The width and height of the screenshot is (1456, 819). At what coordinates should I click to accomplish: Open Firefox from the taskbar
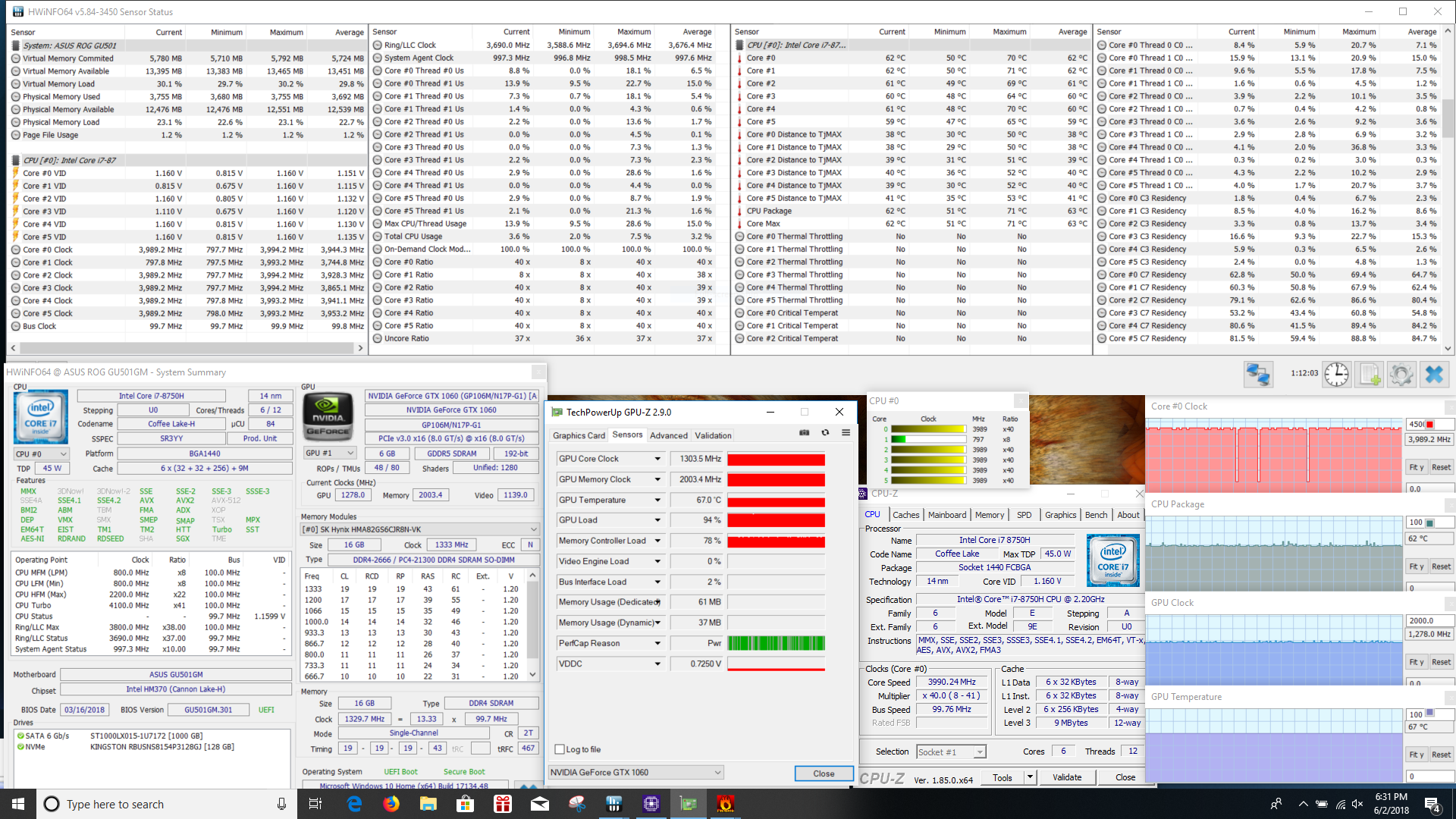[391, 804]
